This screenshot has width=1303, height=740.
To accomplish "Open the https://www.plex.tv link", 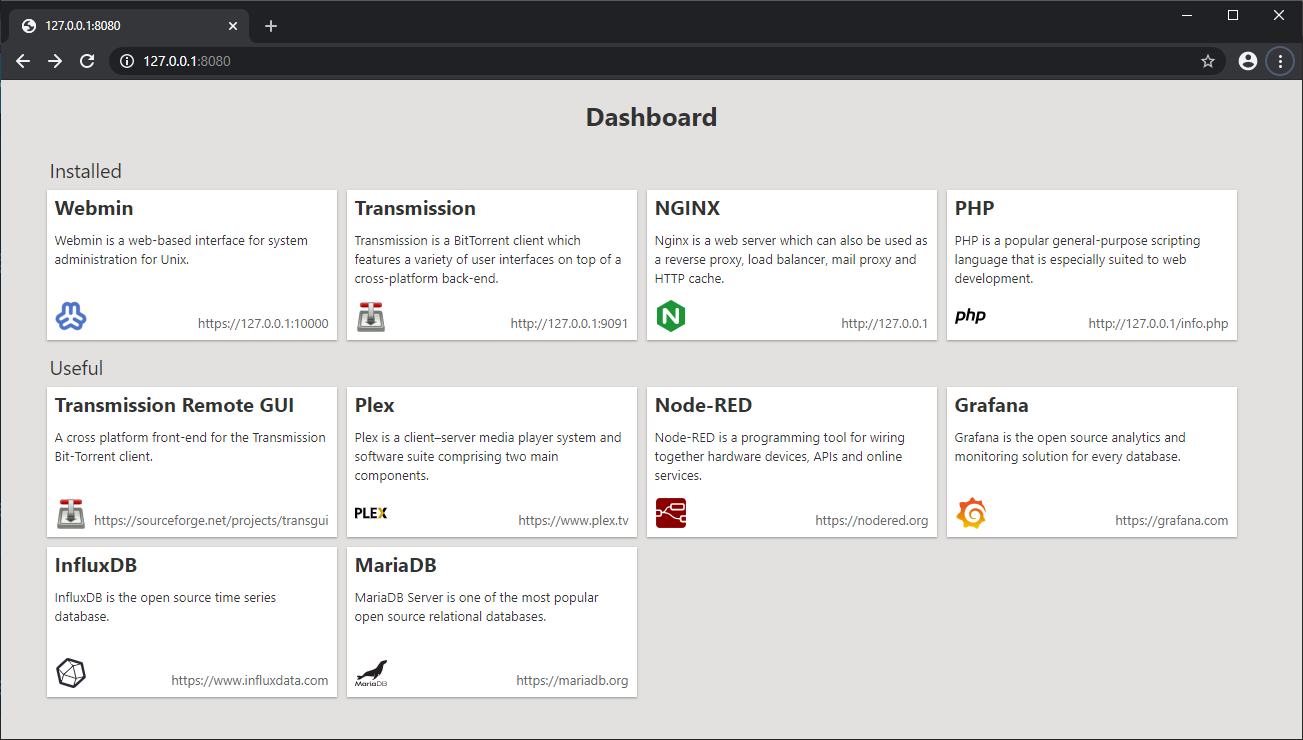I will coord(573,521).
